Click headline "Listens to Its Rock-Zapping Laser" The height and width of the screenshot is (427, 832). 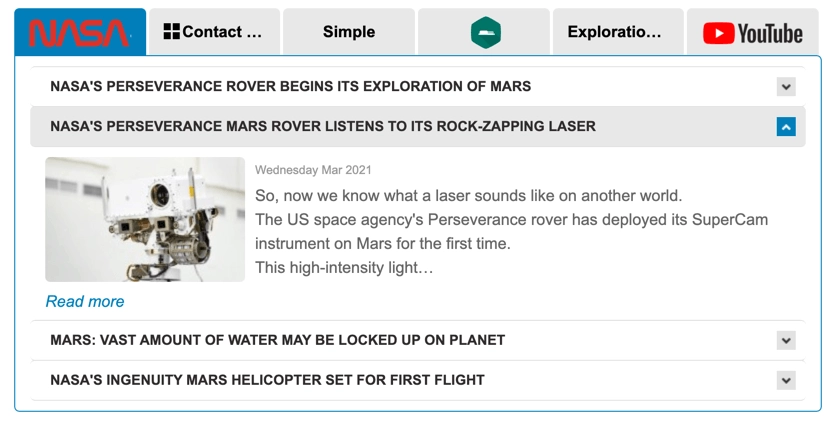pyautogui.click(x=322, y=127)
